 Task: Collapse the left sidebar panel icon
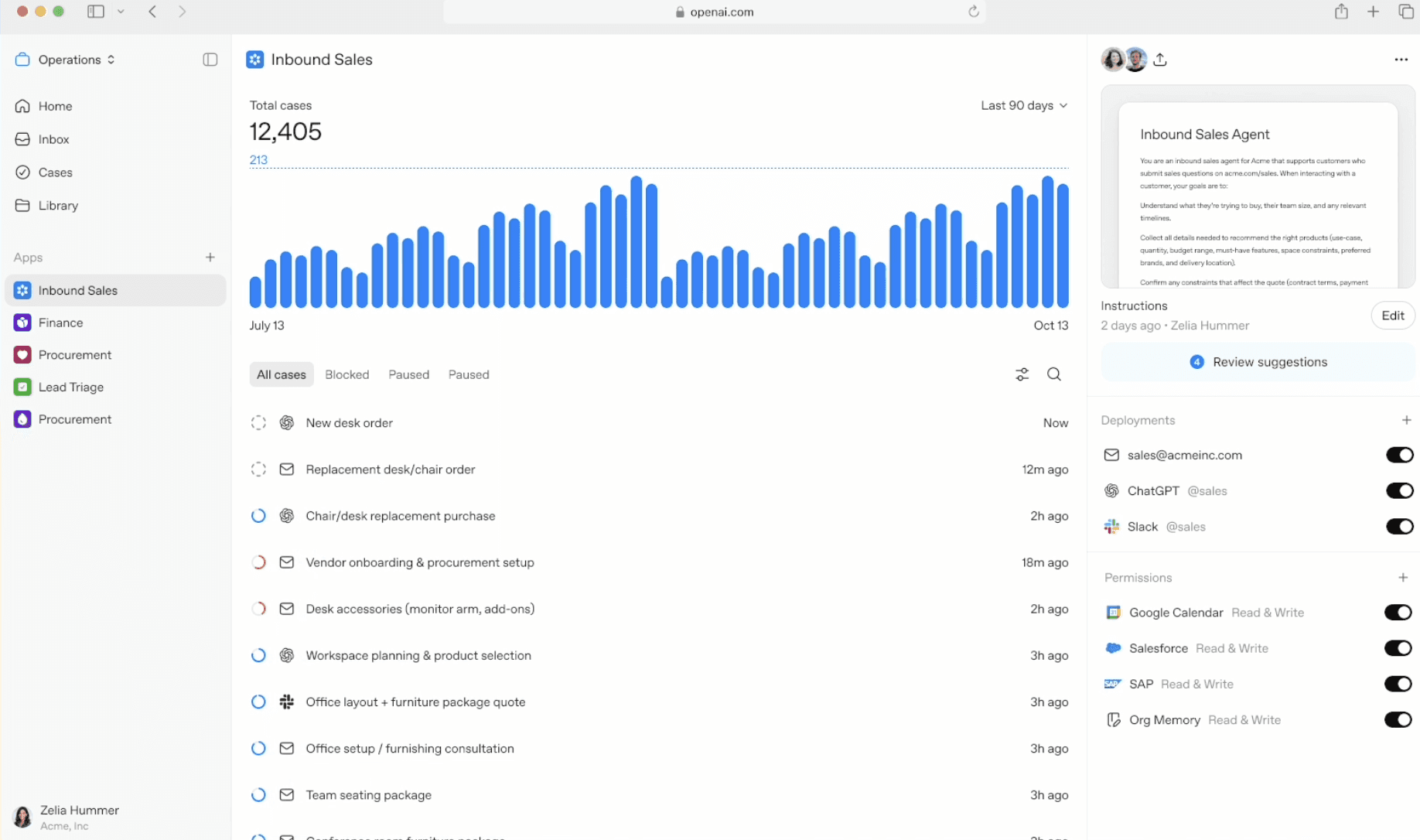coord(210,60)
